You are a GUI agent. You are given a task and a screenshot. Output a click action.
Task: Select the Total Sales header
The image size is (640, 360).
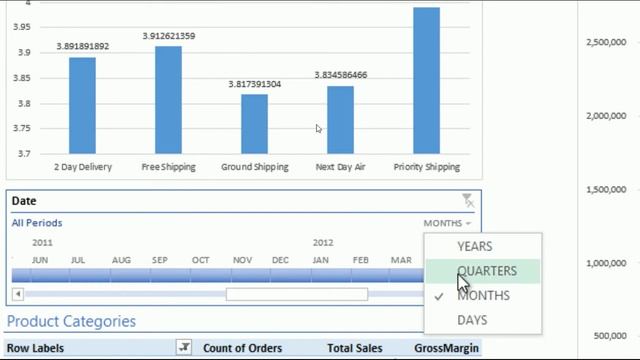click(355, 348)
